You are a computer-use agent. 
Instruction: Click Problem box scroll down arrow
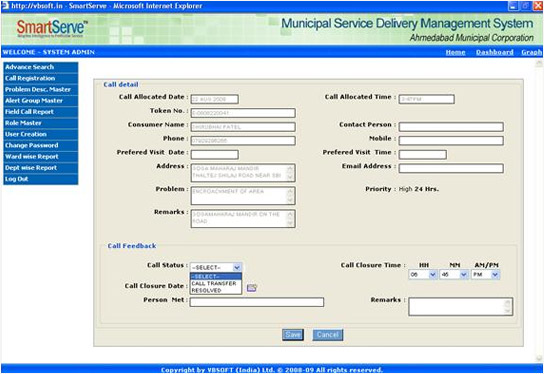[x=290, y=201]
